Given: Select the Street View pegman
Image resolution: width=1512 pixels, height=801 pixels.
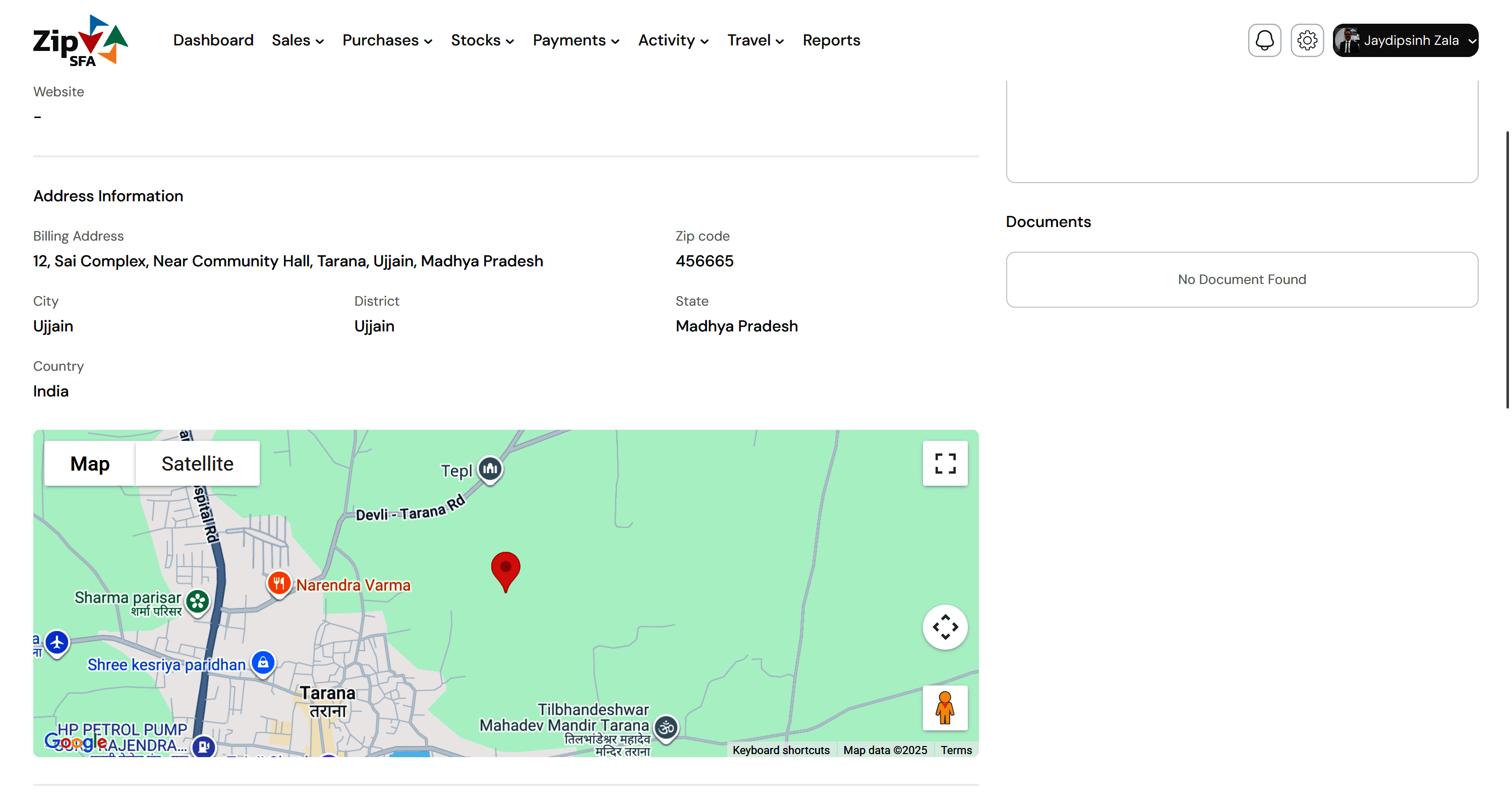Looking at the screenshot, I should tap(945, 708).
